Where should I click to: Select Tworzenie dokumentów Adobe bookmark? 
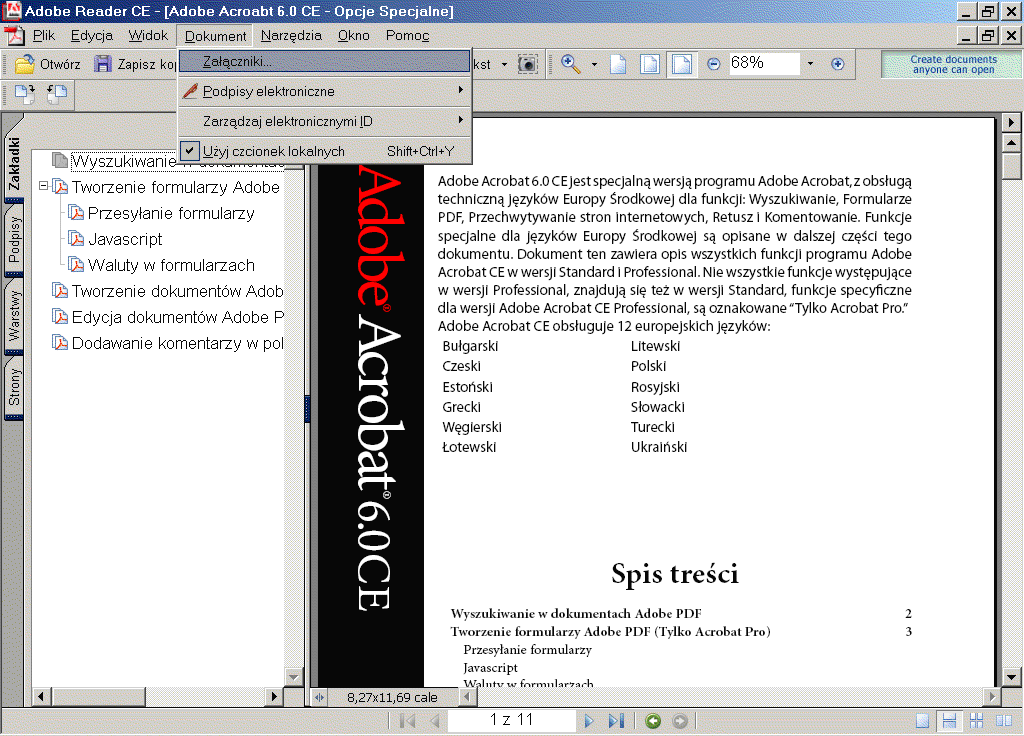click(177, 291)
